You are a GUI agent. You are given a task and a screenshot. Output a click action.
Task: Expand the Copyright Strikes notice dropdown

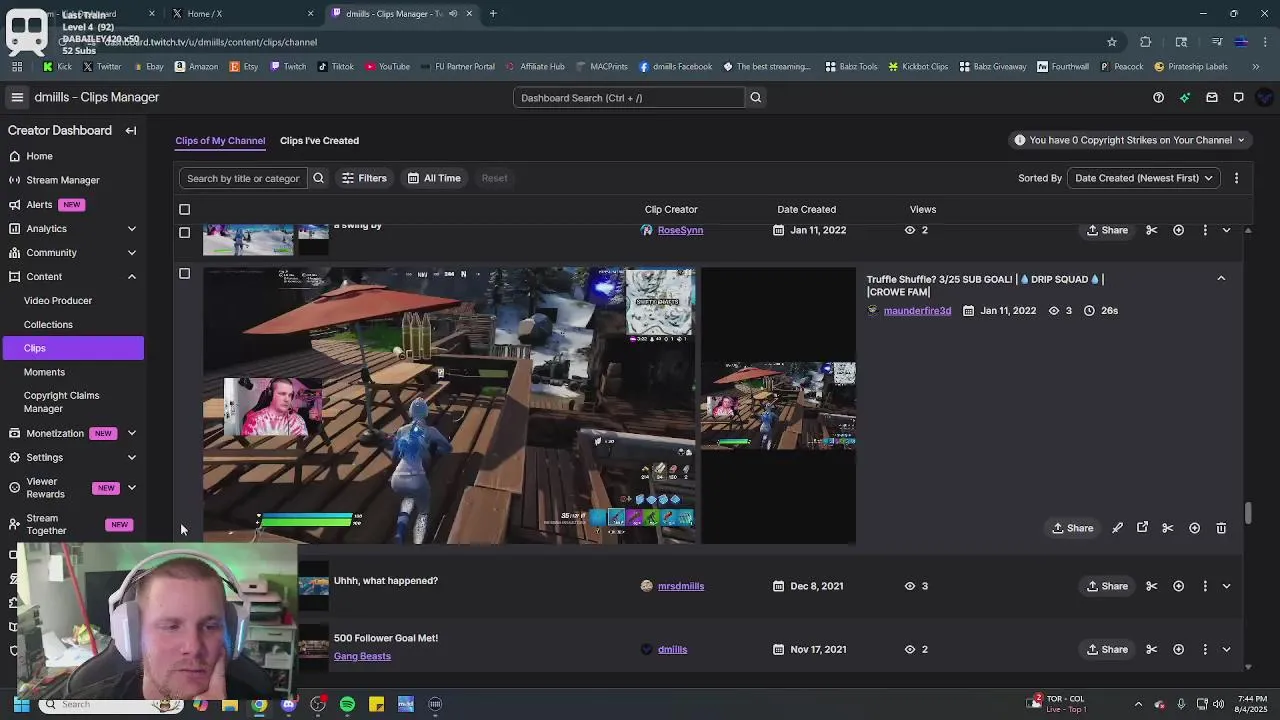1130,140
